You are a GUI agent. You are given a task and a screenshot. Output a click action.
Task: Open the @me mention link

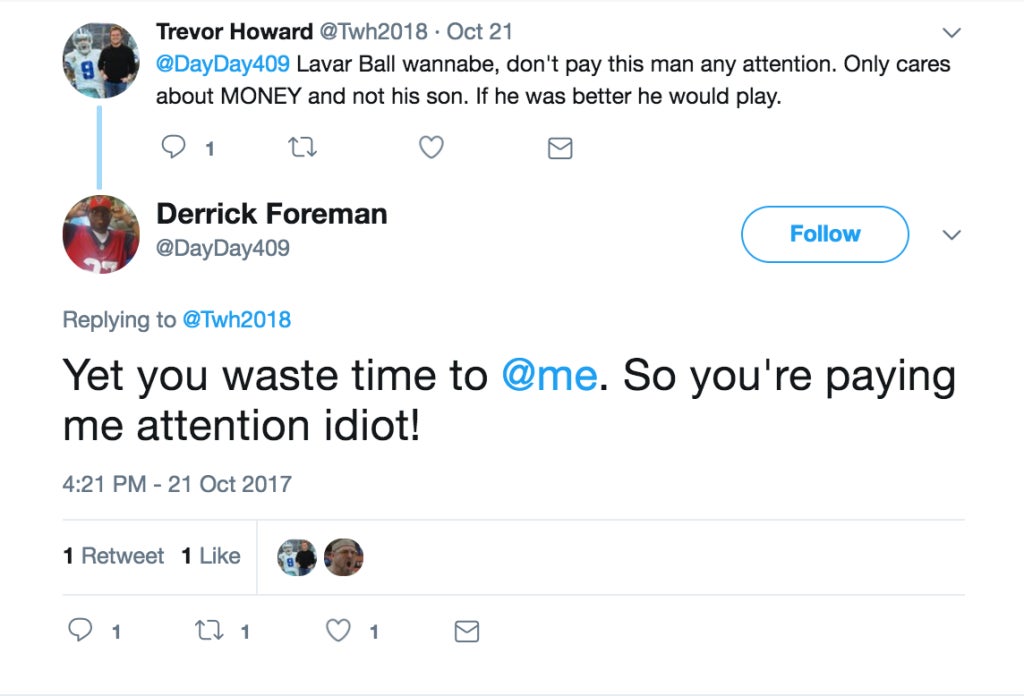549,376
